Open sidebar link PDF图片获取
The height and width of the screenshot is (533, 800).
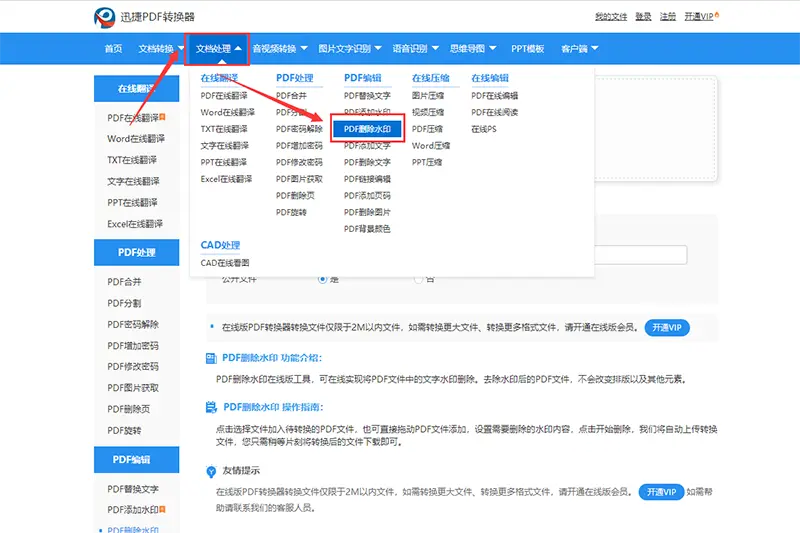click(x=133, y=388)
